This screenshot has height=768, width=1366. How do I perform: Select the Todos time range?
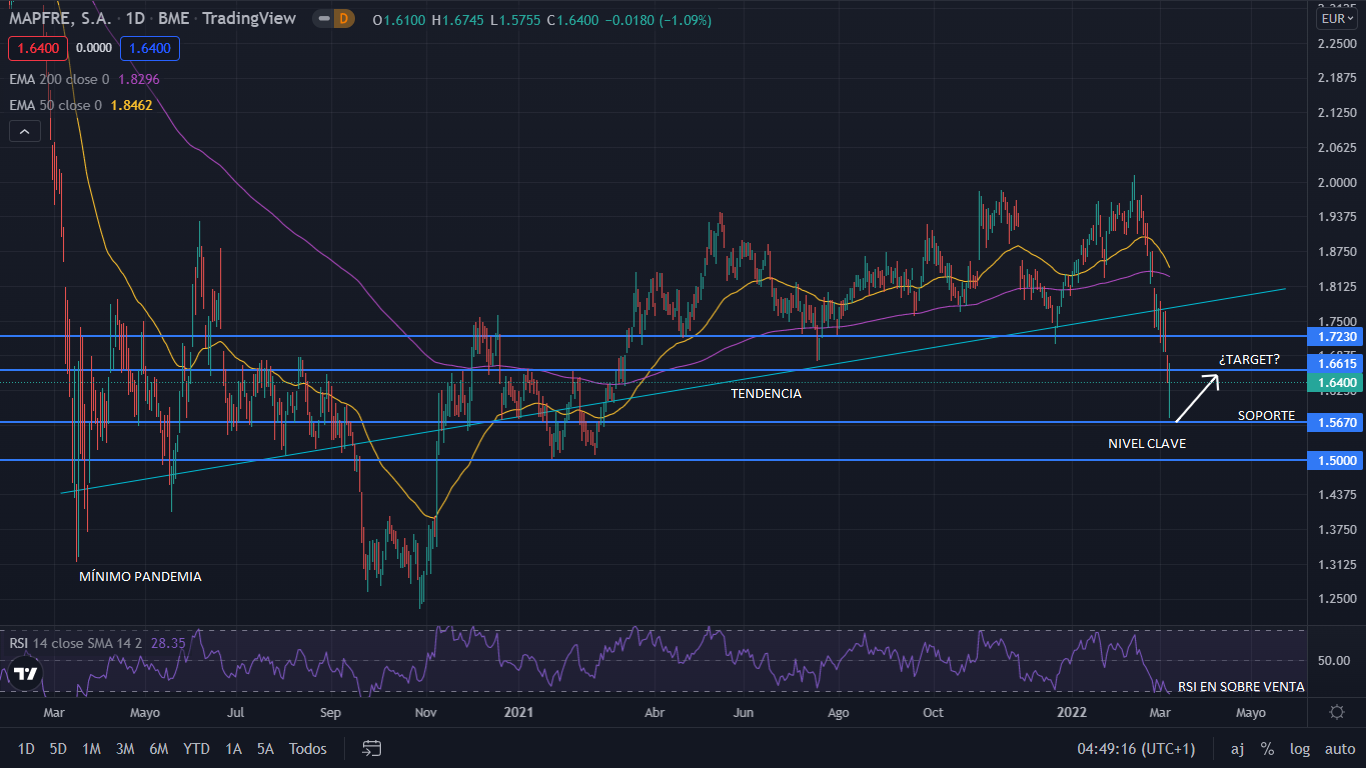pos(307,748)
